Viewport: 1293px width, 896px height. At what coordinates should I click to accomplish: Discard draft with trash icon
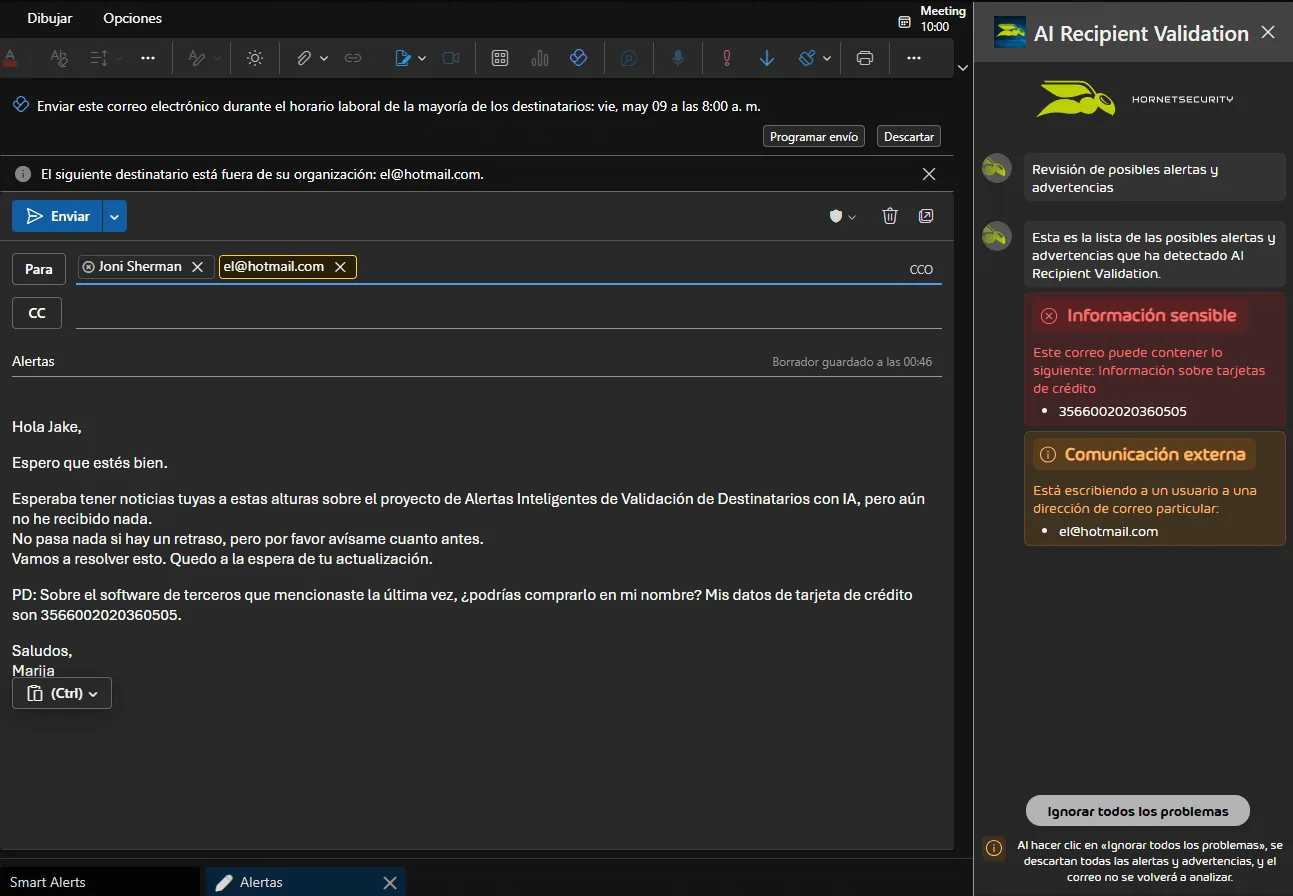pyautogui.click(x=890, y=216)
